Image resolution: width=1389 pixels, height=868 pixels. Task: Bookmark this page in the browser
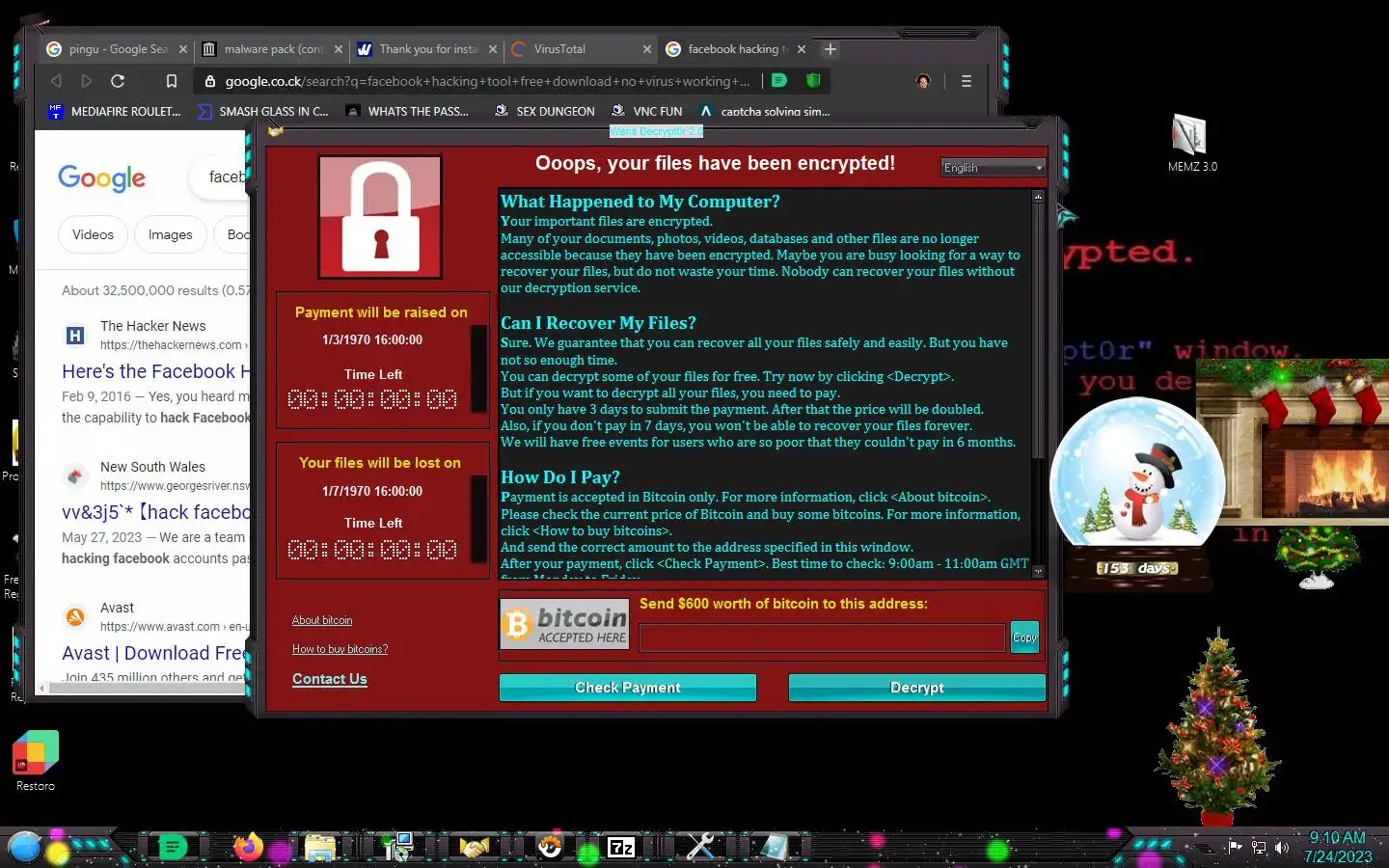pyautogui.click(x=171, y=81)
